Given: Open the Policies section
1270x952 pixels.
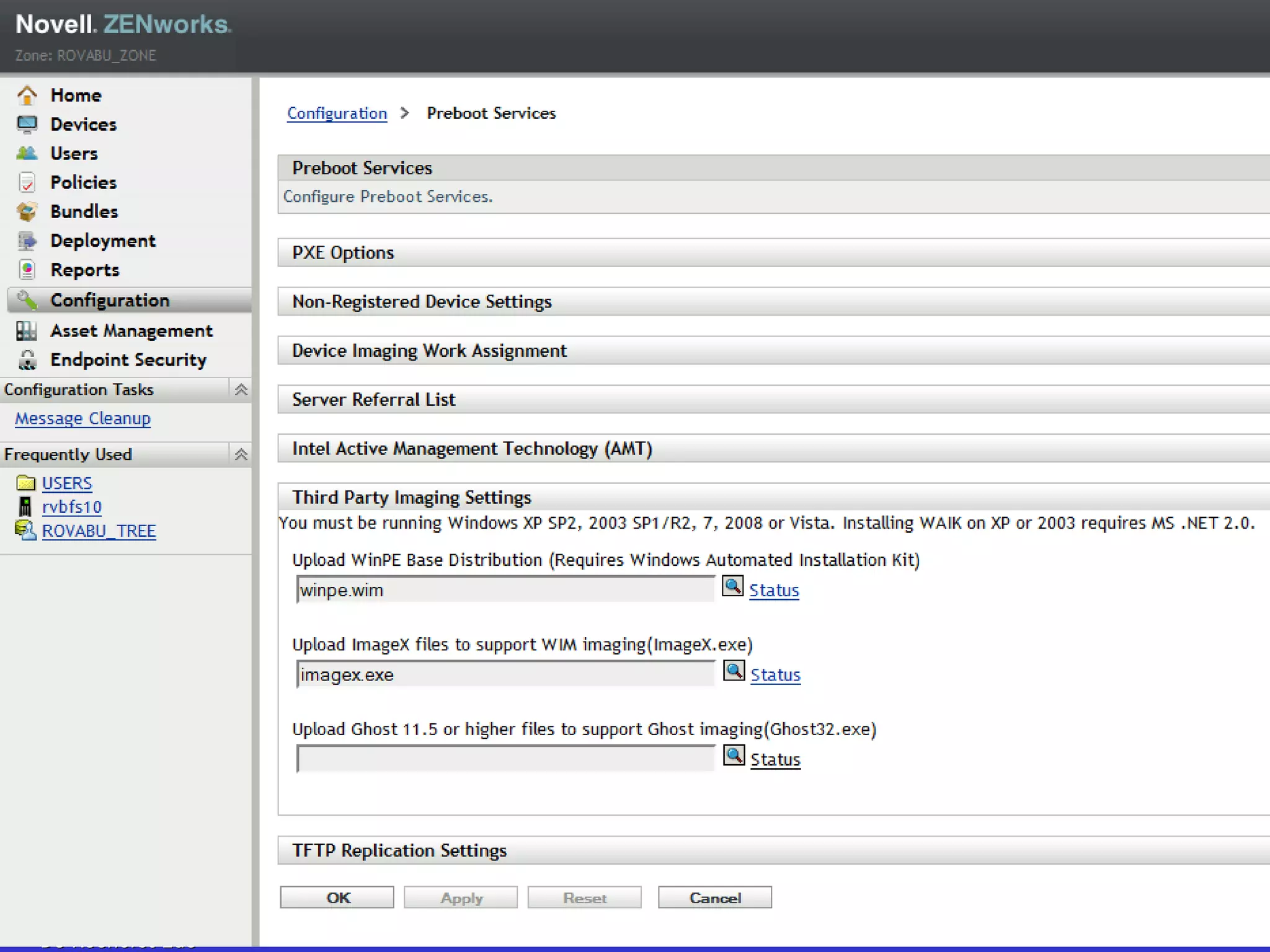Looking at the screenshot, I should [x=83, y=182].
